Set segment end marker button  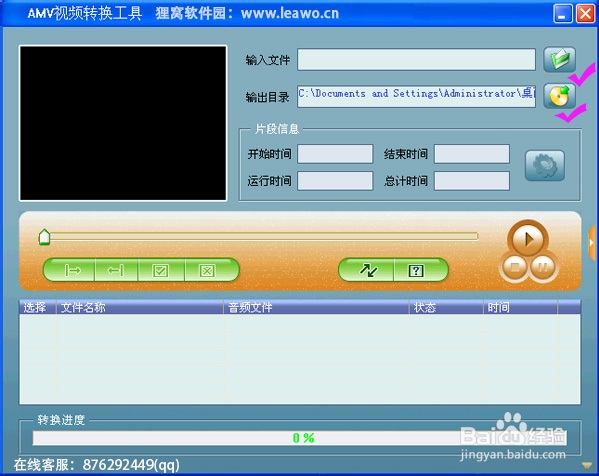coord(116,270)
